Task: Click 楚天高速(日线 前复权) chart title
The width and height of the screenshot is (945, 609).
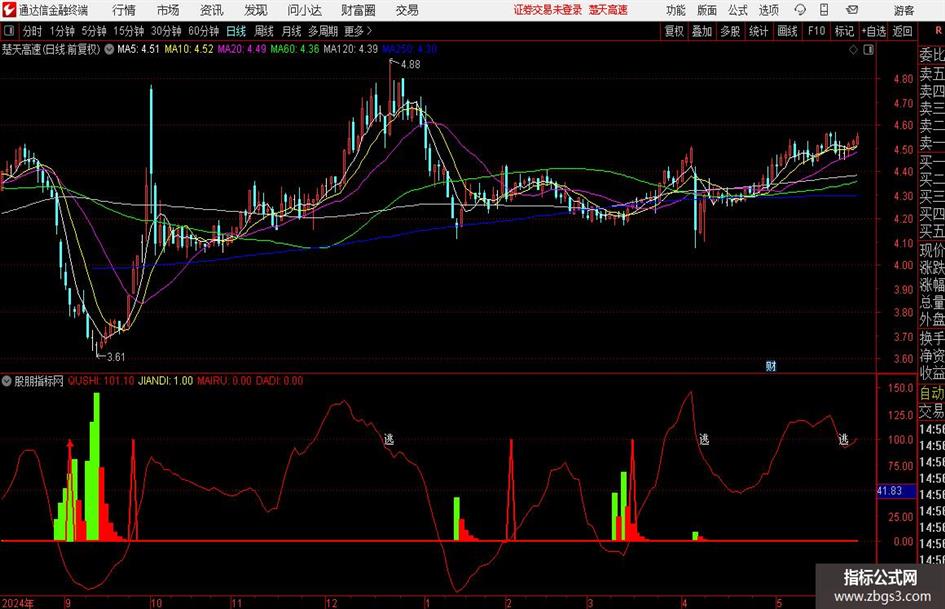Action: [x=51, y=49]
